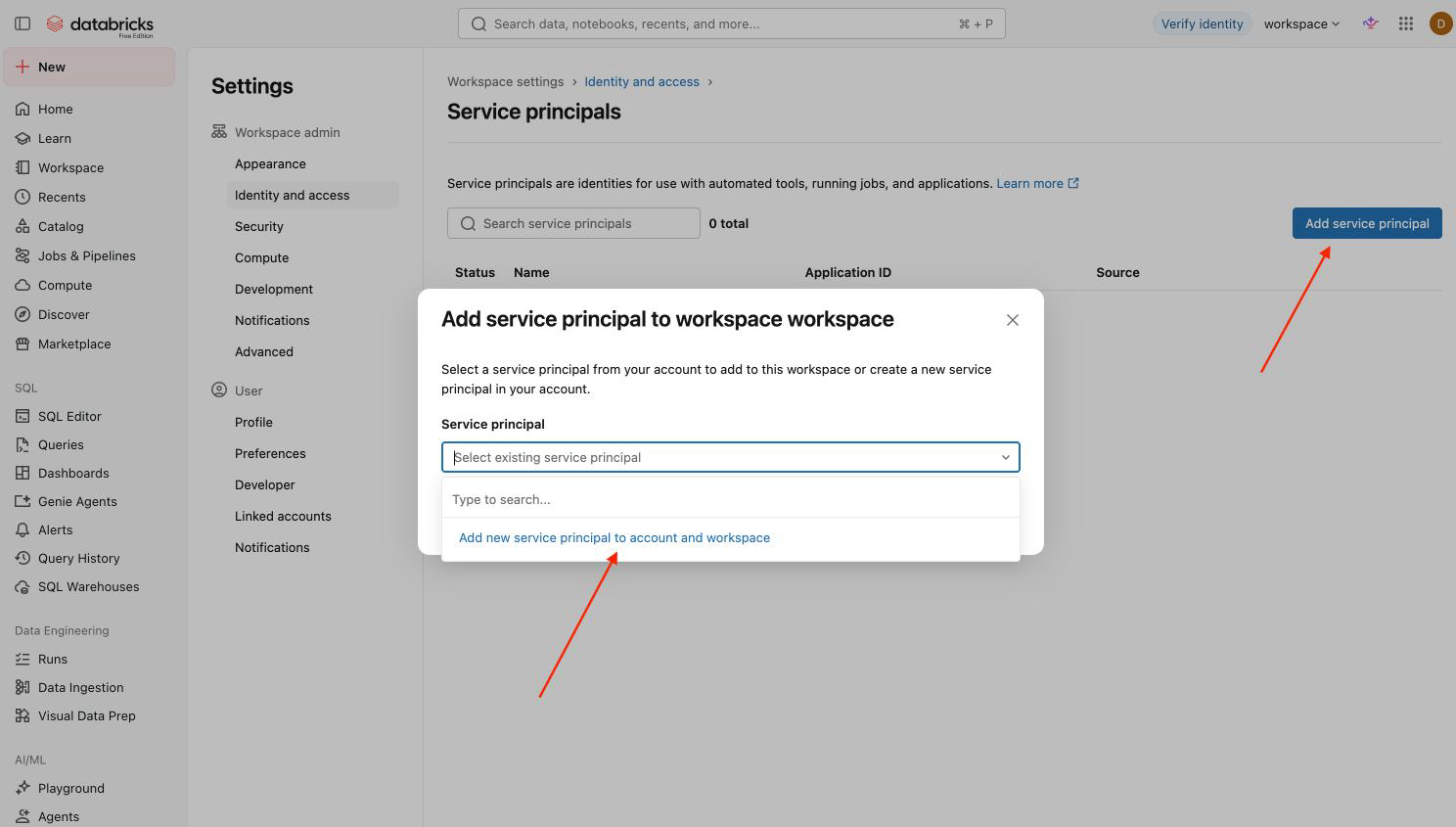Image resolution: width=1456 pixels, height=827 pixels.
Task: Click Add new service principal to account link
Action: [x=614, y=537]
